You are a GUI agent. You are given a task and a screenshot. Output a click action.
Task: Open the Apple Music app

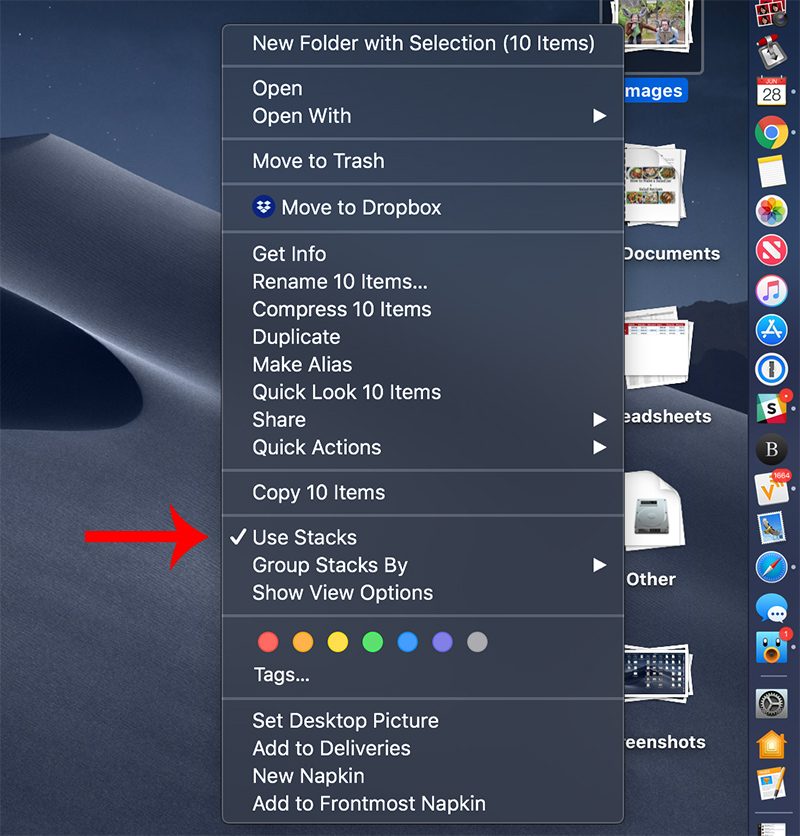click(772, 291)
